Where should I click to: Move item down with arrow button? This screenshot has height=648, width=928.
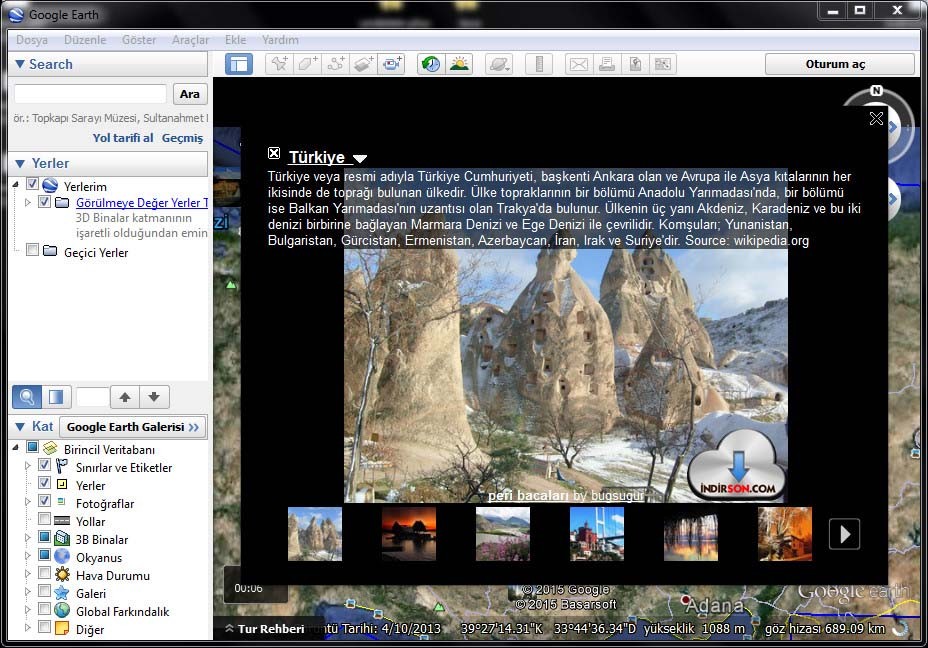pyautogui.click(x=154, y=396)
